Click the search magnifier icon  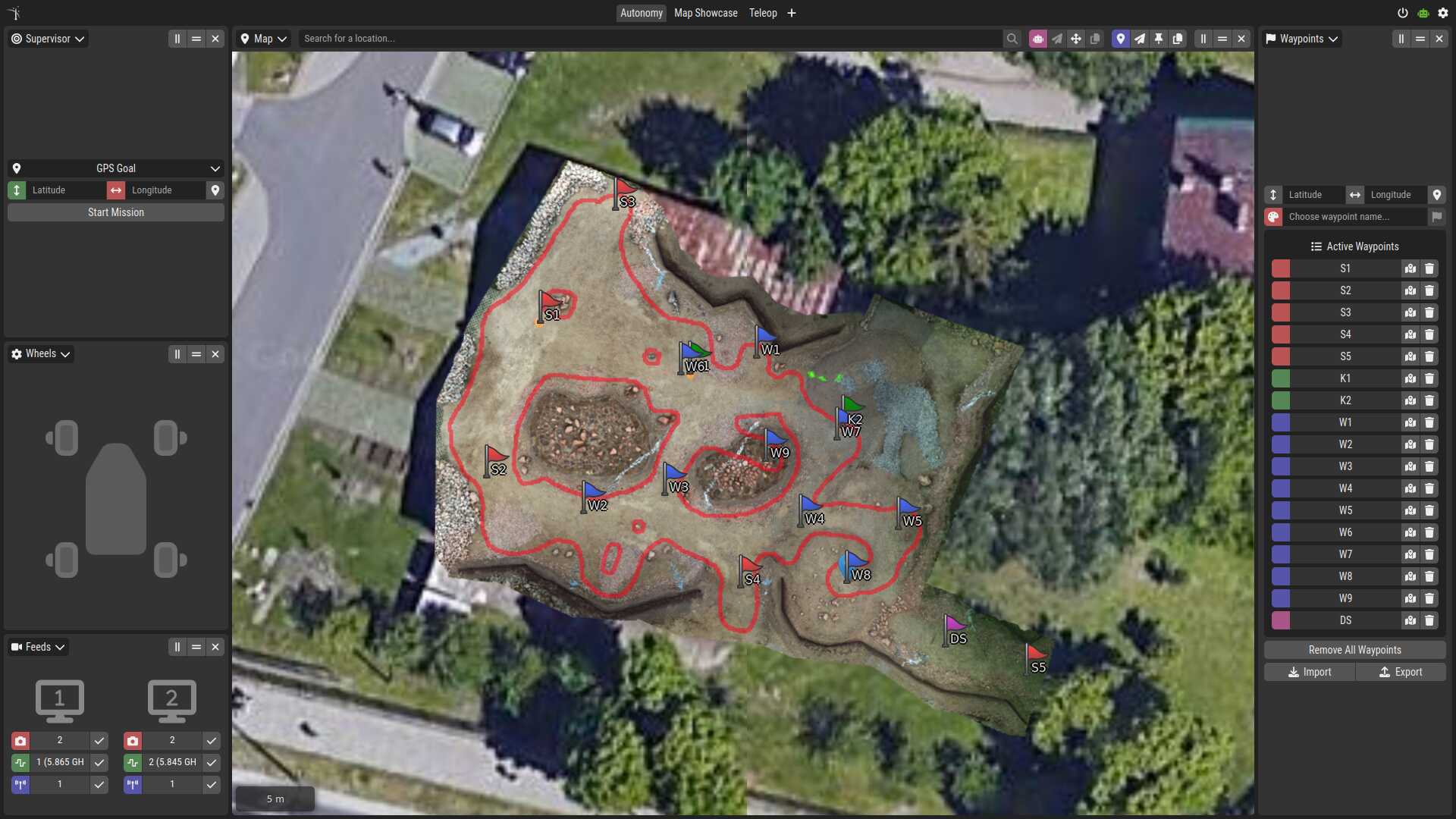[x=1012, y=39]
